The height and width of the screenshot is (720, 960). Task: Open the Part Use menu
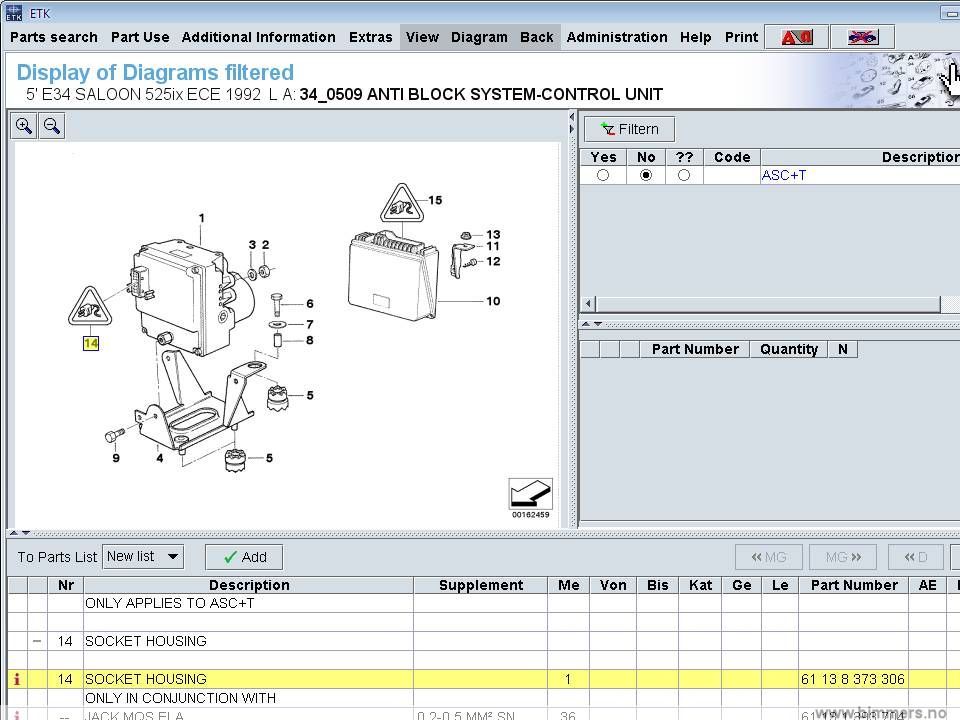click(140, 37)
